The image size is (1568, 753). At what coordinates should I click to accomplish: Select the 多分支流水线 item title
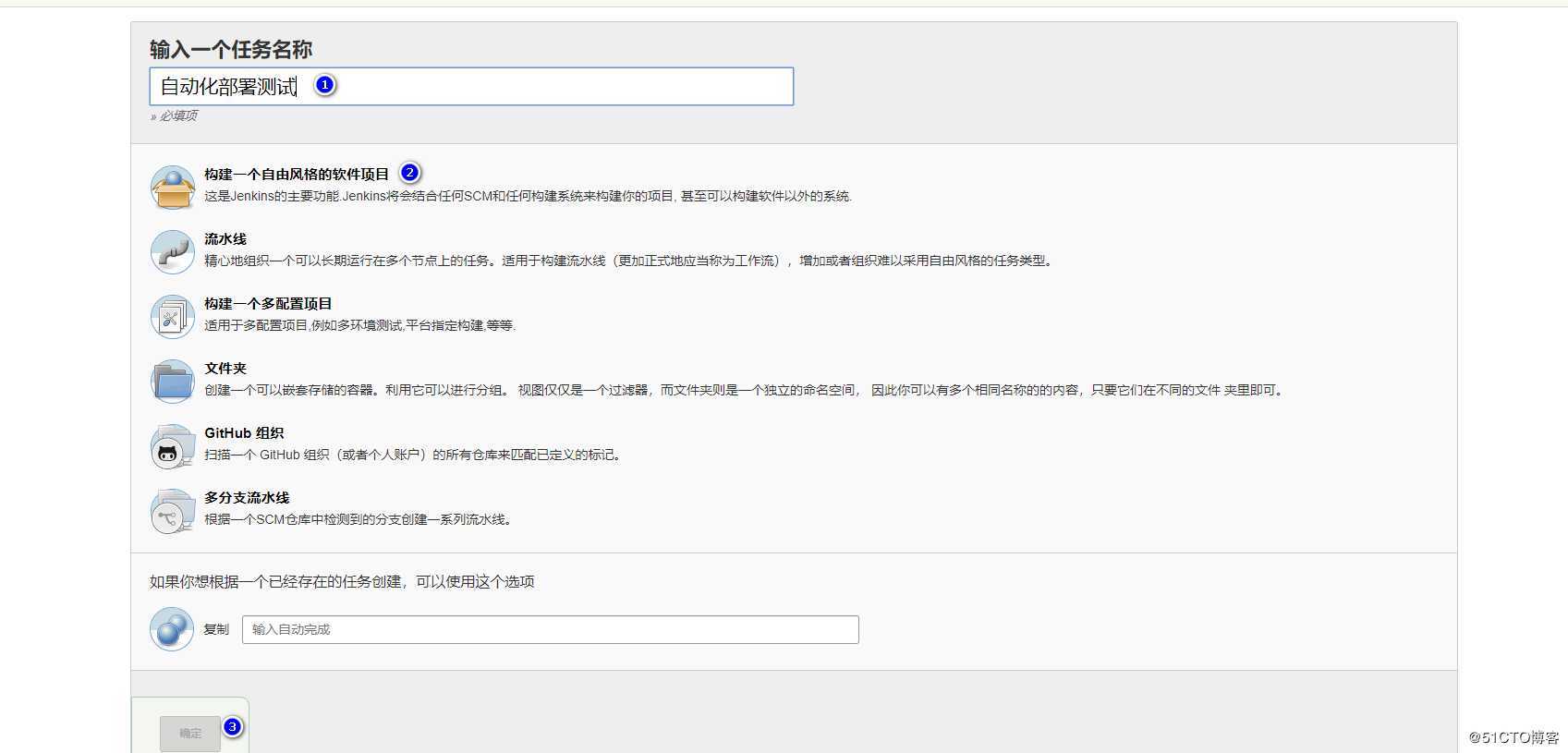click(x=247, y=497)
